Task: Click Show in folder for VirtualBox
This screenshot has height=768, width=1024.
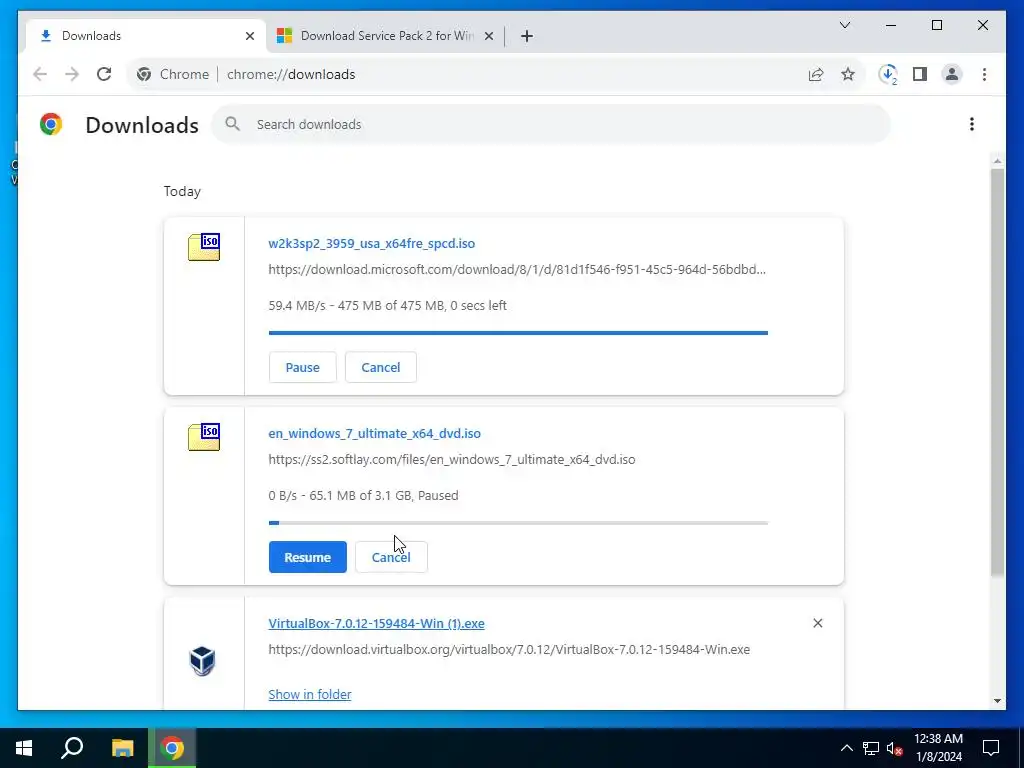Action: (310, 694)
